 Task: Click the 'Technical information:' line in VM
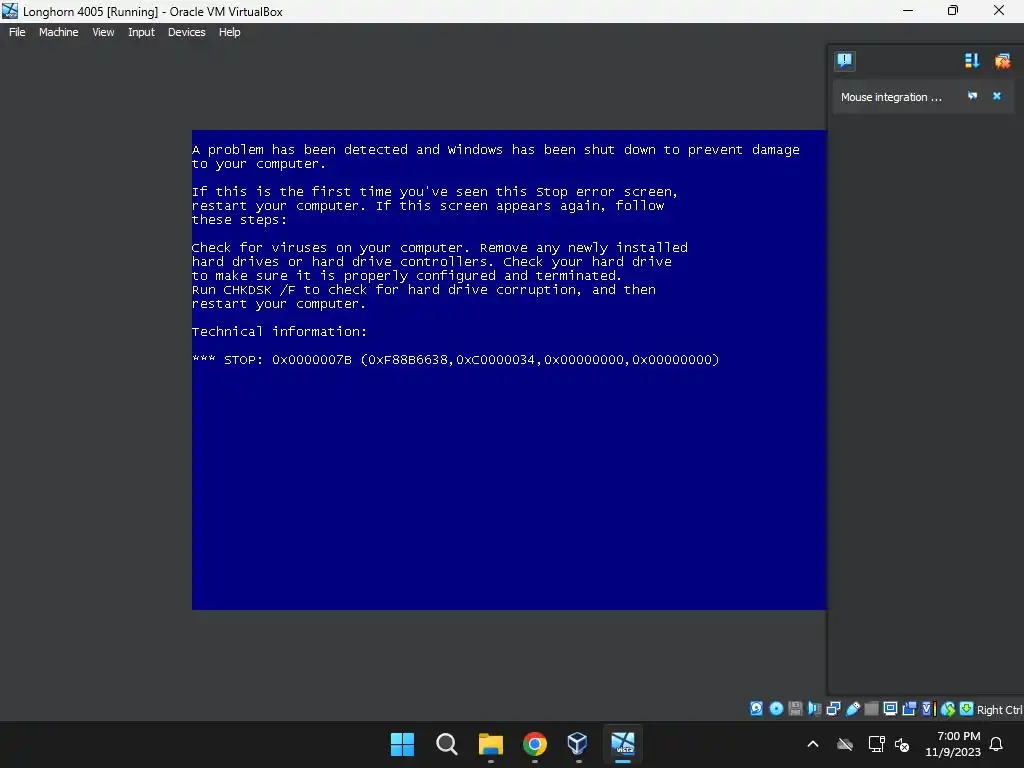point(280,331)
